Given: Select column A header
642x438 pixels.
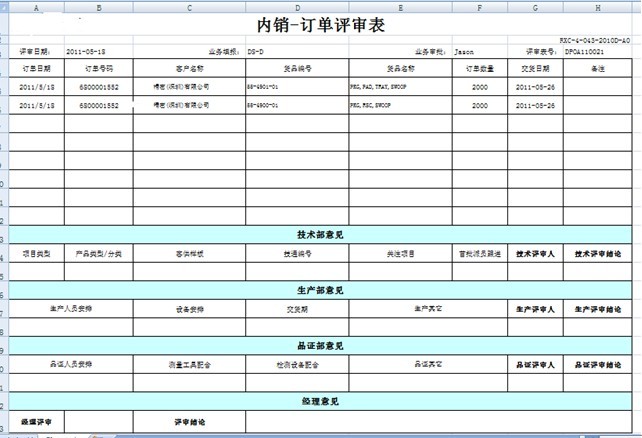Looking at the screenshot, I should (x=37, y=7).
